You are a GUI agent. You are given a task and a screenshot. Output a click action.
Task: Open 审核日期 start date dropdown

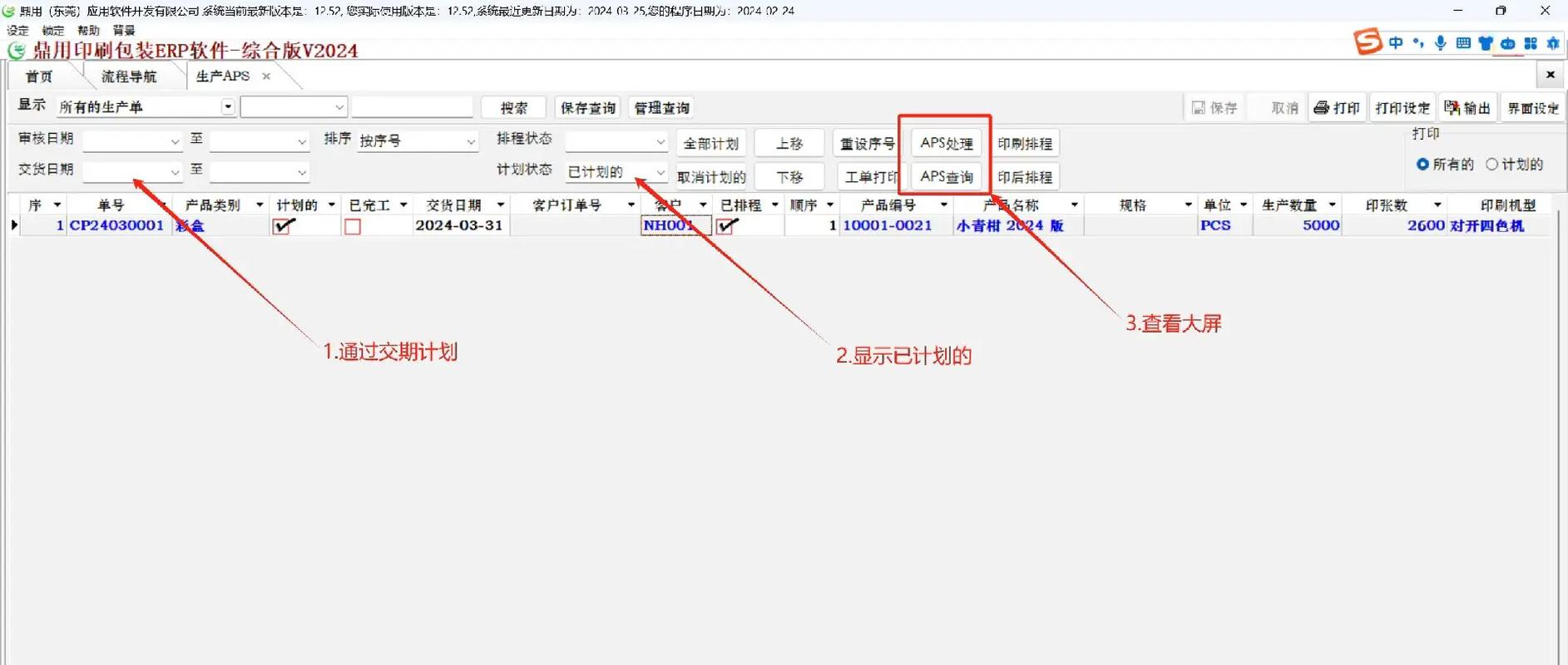[x=175, y=142]
